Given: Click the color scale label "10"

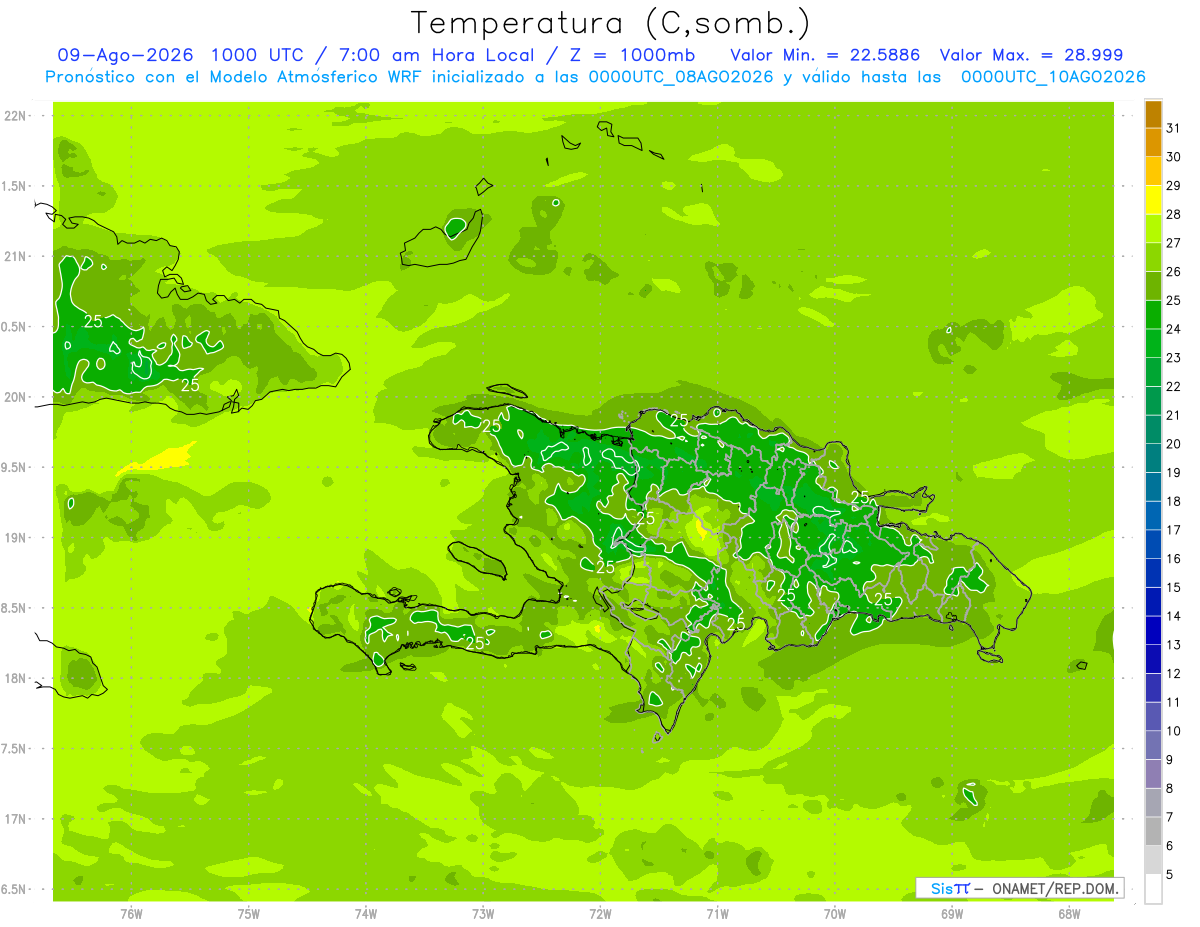Looking at the screenshot, I should pyautogui.click(x=1174, y=731).
